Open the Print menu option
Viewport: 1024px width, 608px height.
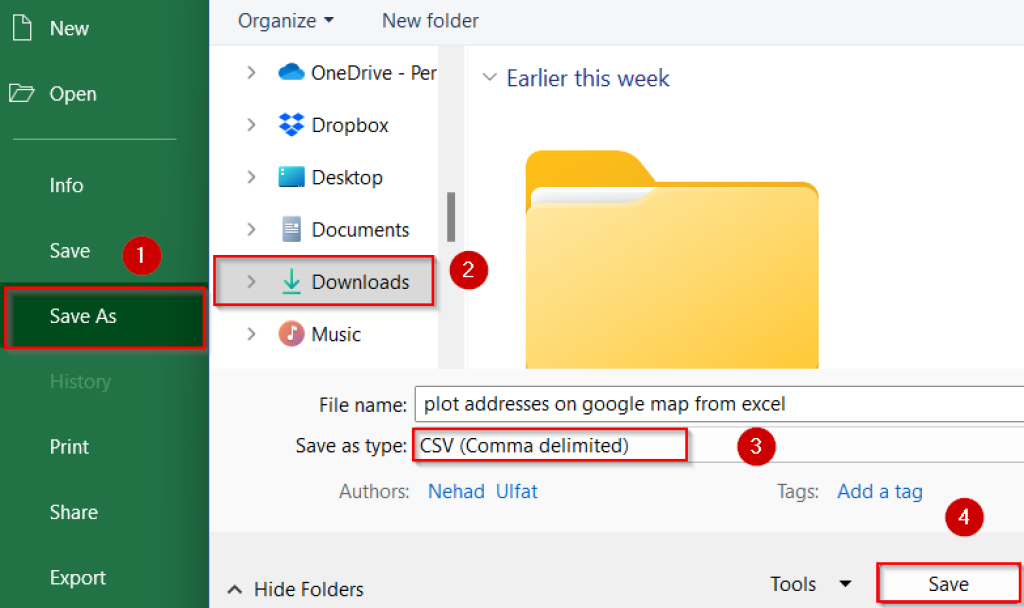(68, 447)
